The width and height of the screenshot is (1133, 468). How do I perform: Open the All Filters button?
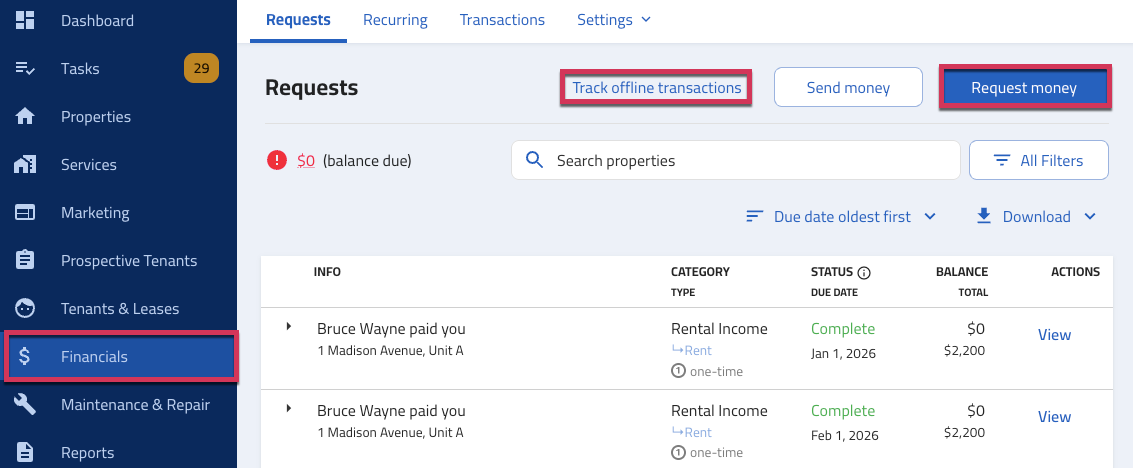[1038, 160]
